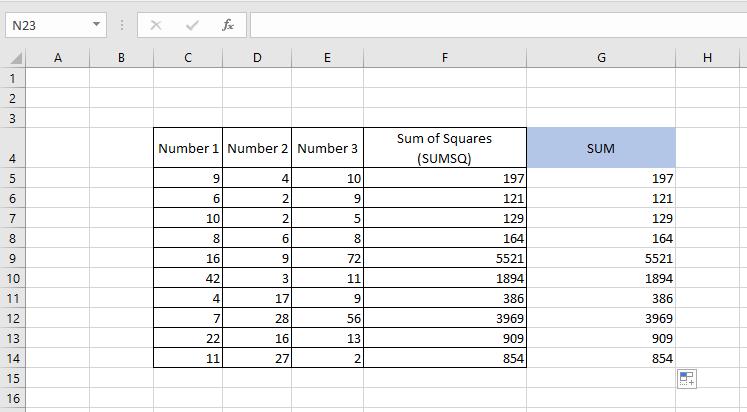Viewport: 747px width, 412px height.
Task: Select column C header
Action: pos(188,58)
